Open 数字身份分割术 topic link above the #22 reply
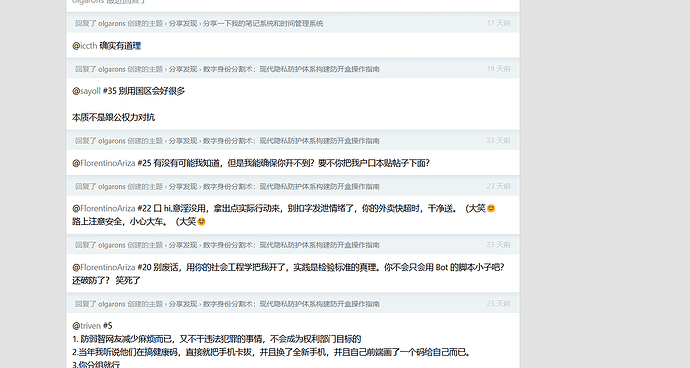The width and height of the screenshot is (690, 368). (x=291, y=187)
